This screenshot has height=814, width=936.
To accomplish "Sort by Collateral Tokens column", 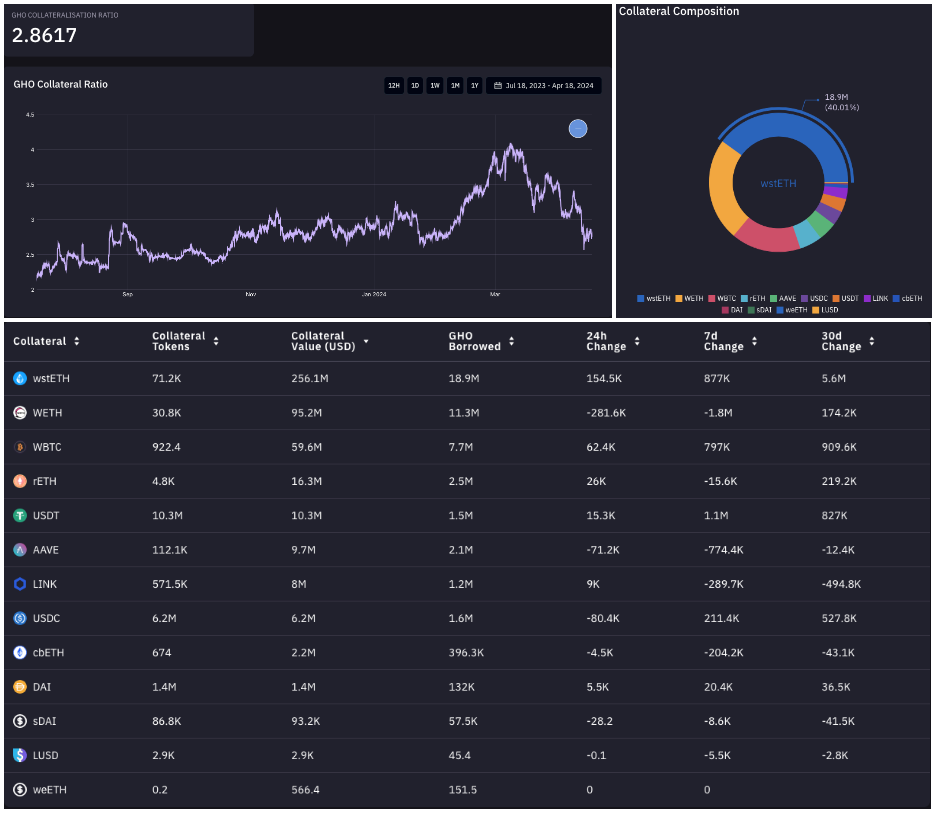I will click(x=186, y=341).
